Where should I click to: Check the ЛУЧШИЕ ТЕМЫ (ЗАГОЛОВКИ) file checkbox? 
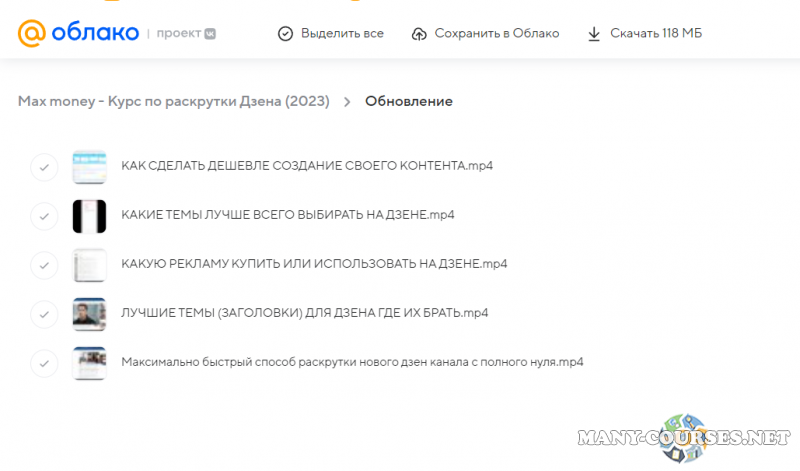[x=44, y=313]
